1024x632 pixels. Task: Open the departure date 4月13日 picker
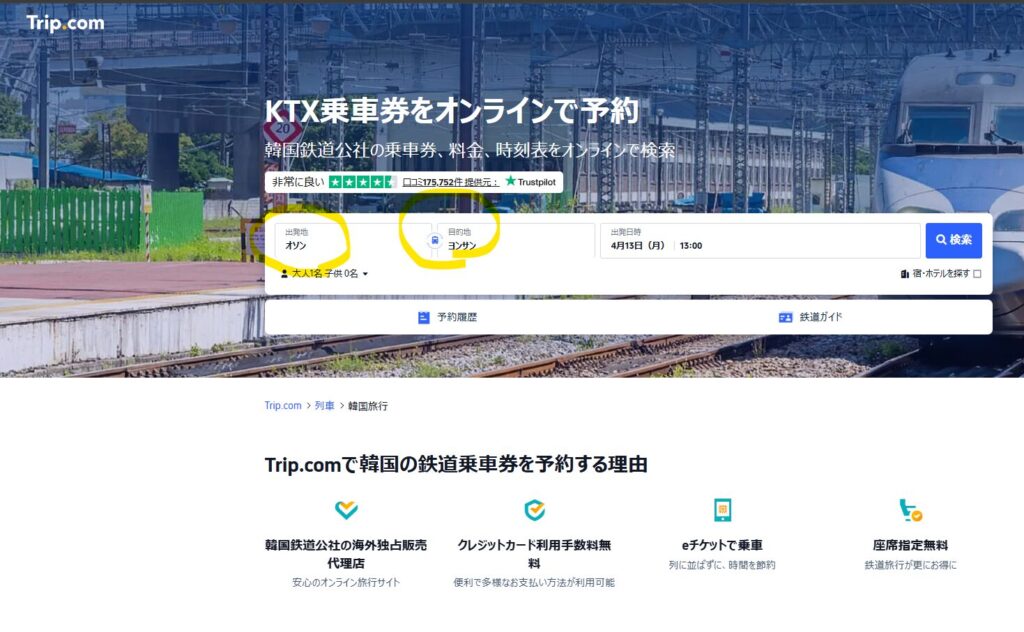(637, 245)
